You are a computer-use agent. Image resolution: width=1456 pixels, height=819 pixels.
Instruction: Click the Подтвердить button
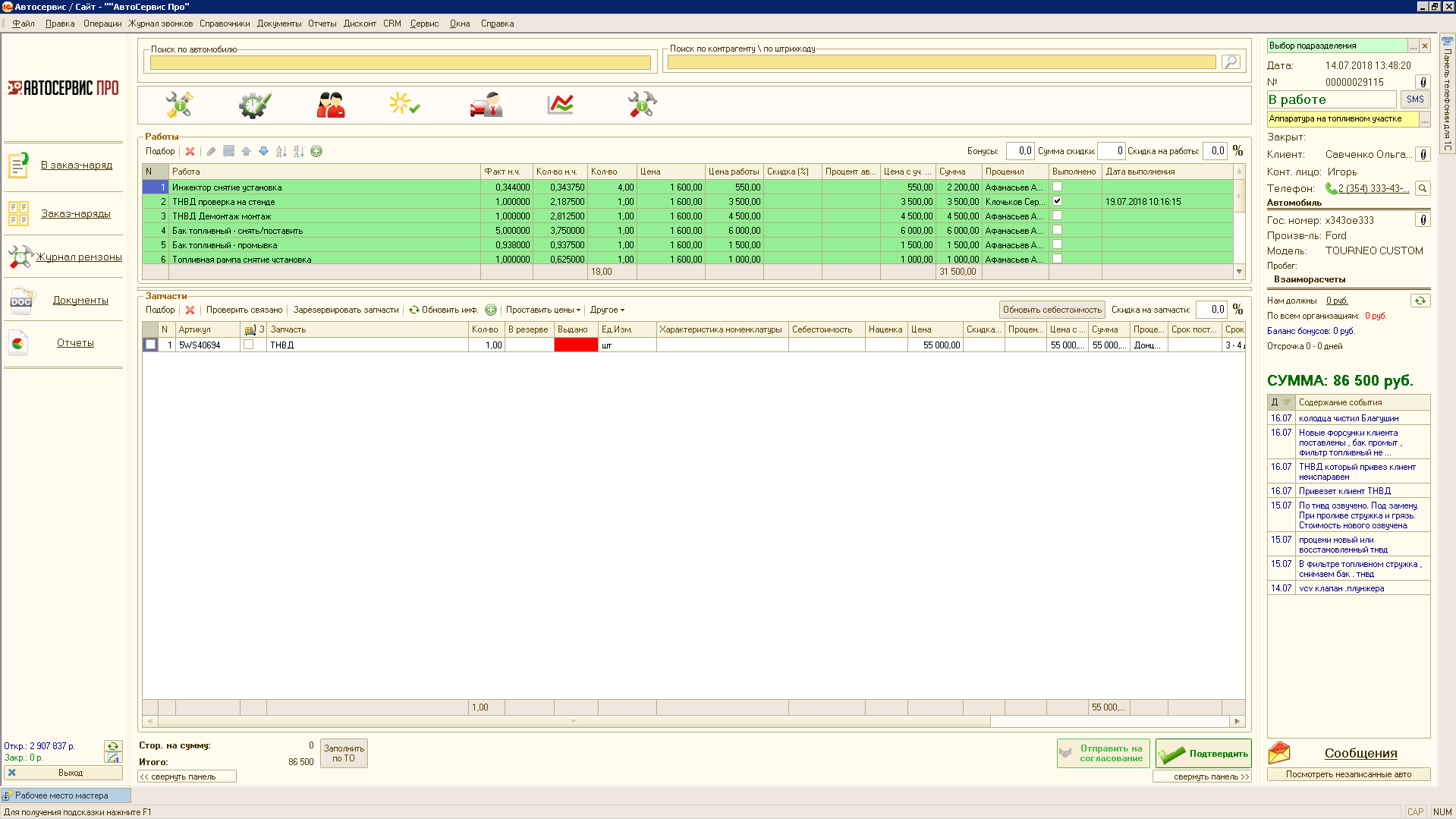1203,754
